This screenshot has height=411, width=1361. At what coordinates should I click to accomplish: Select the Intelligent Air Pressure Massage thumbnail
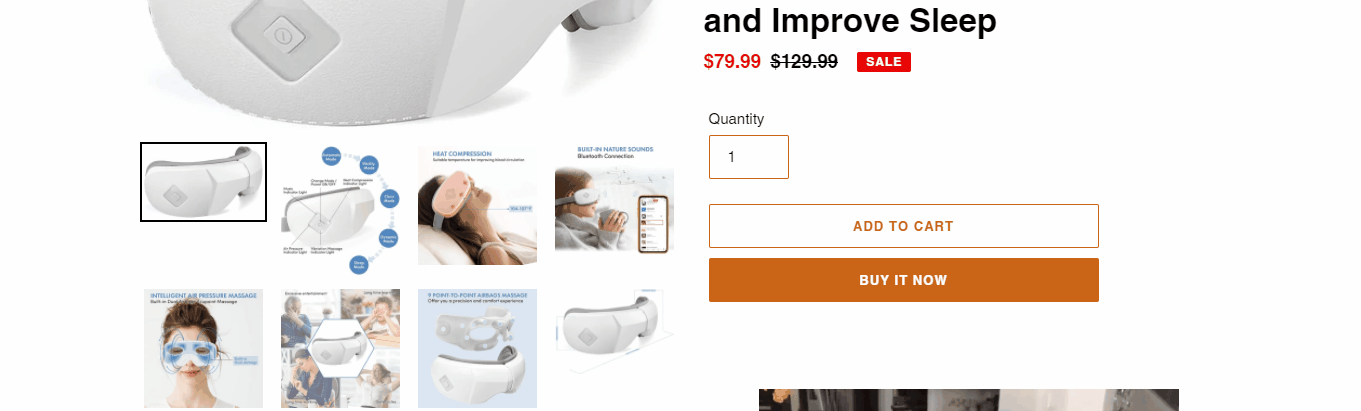coord(203,349)
